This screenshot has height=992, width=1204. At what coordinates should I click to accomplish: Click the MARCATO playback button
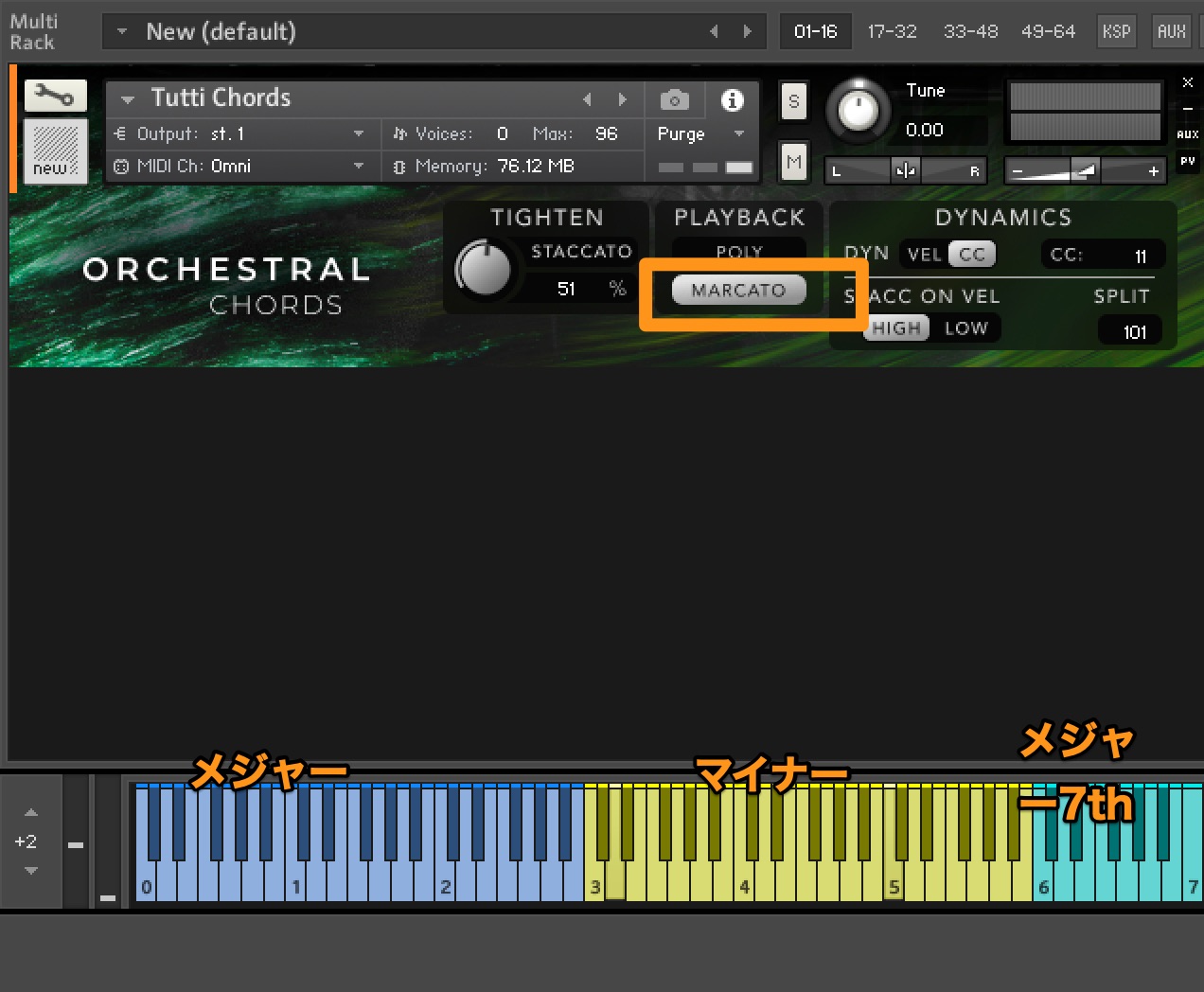click(x=738, y=291)
